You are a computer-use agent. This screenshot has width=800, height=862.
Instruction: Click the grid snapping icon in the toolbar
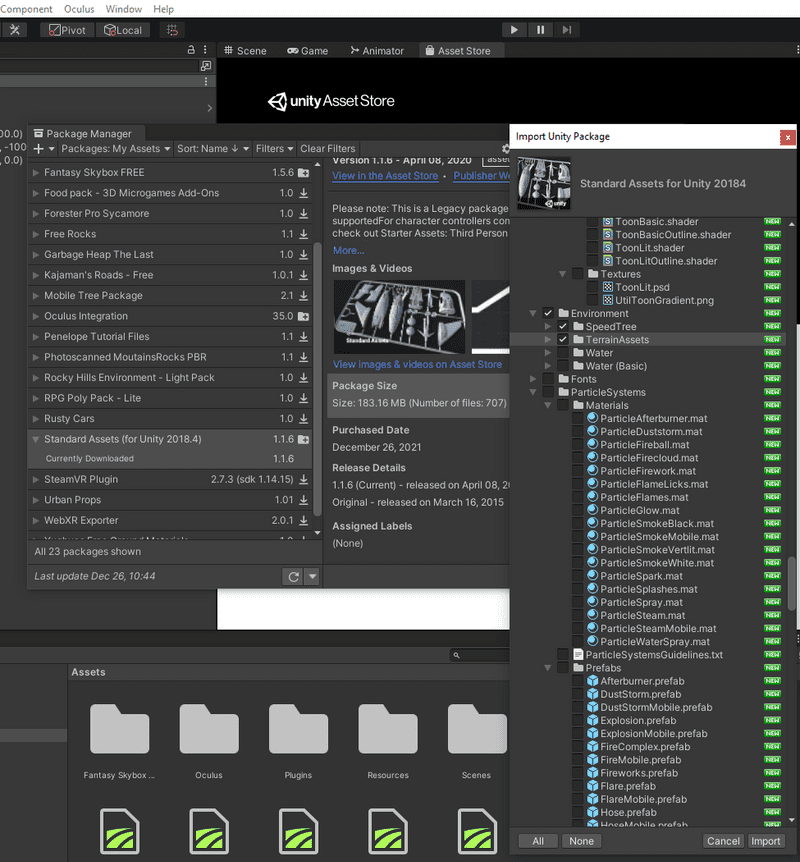(172, 30)
